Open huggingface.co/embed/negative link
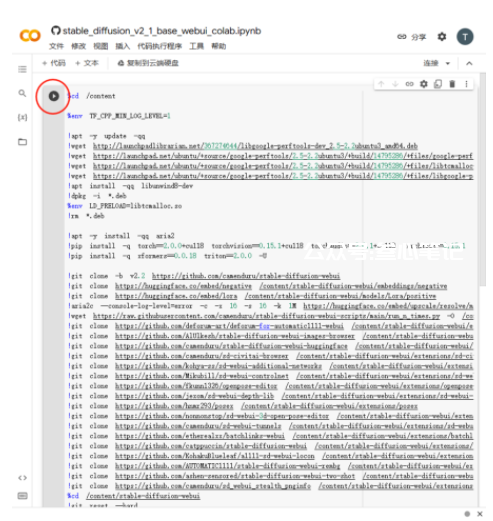 tap(183, 286)
